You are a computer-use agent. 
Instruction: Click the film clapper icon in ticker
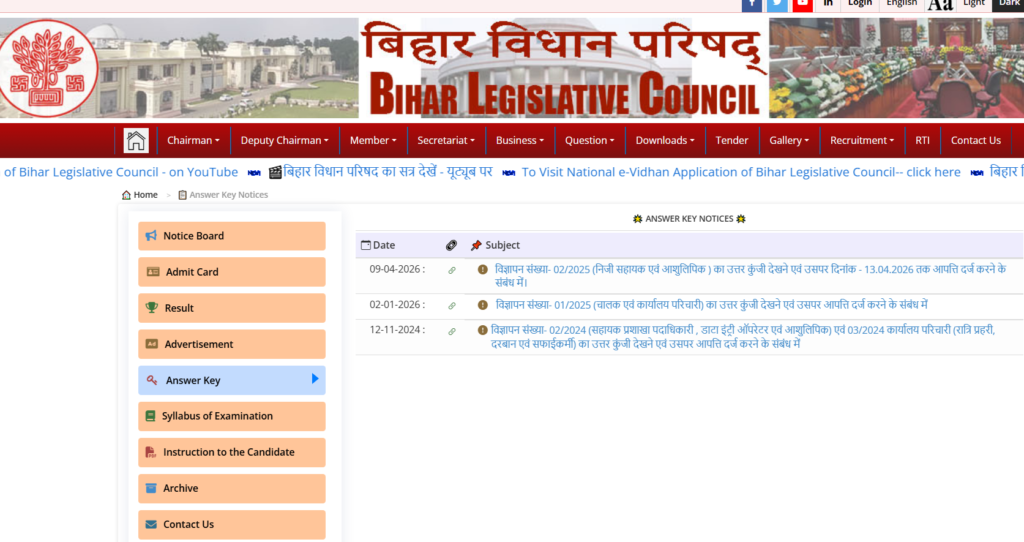[275, 172]
